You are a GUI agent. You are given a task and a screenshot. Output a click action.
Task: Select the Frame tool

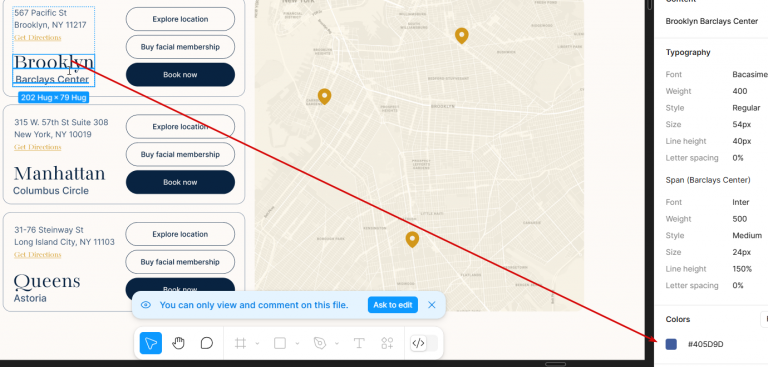pos(240,343)
